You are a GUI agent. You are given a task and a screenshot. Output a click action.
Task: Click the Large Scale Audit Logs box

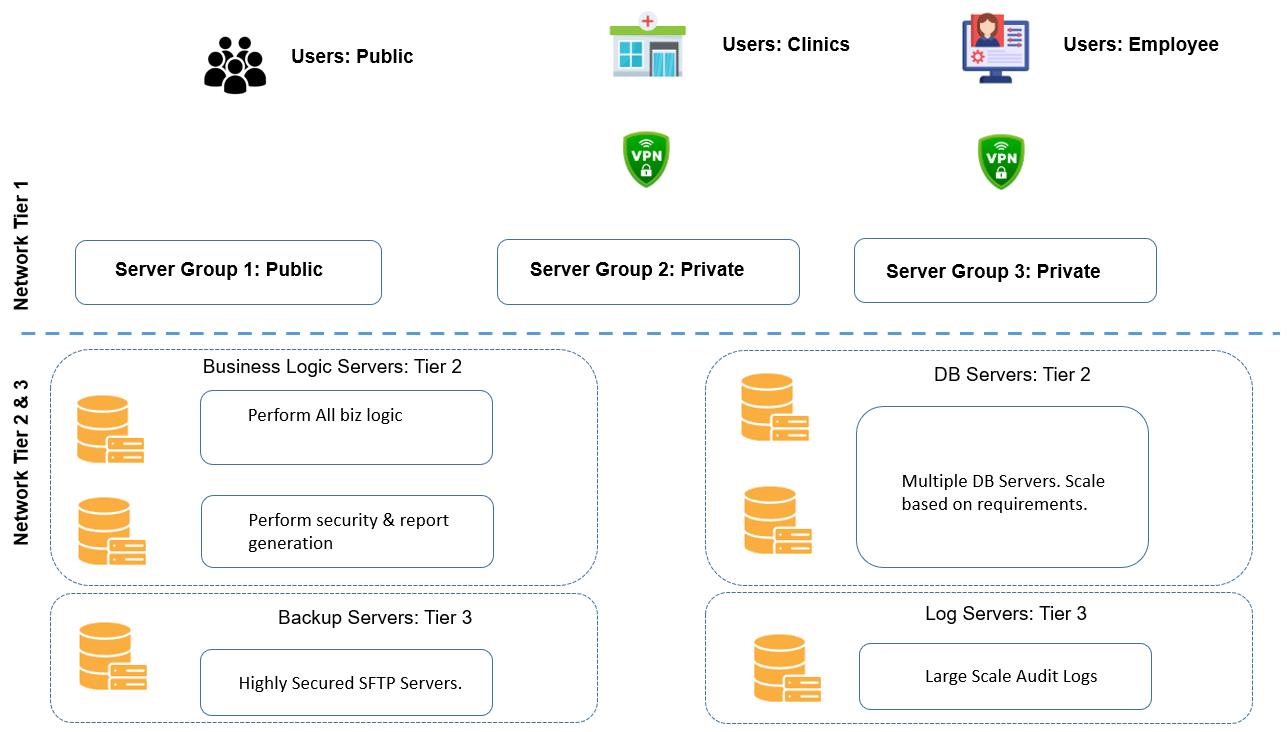[x=1005, y=676]
